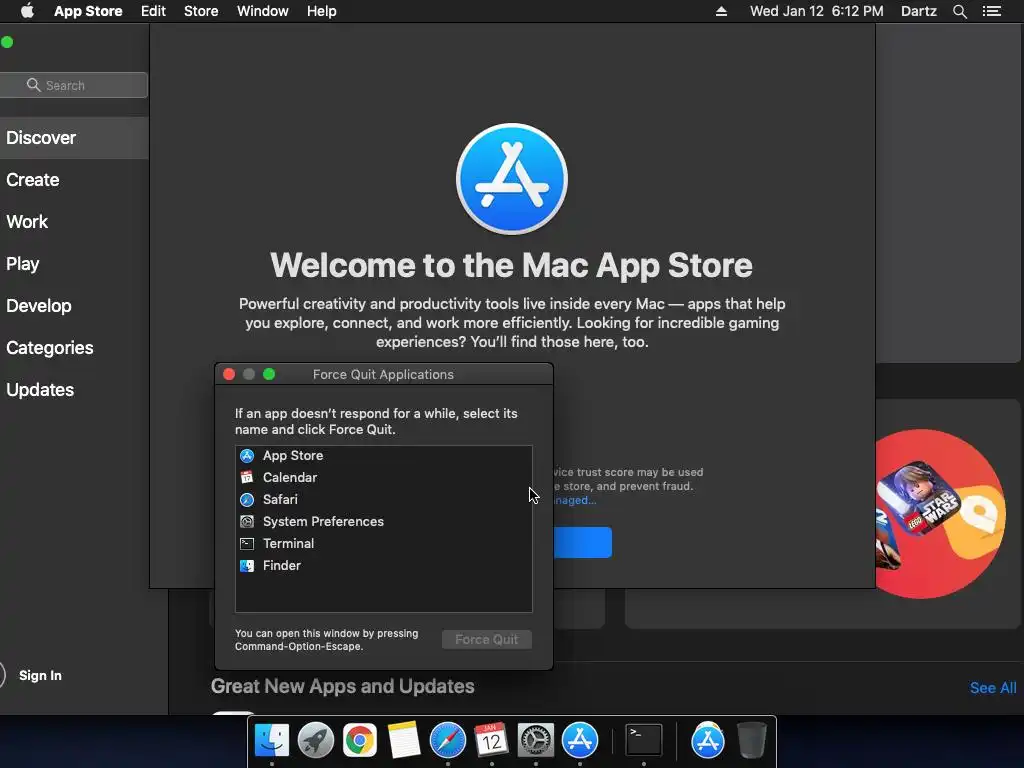The image size is (1024, 768).
Task: Click the App Store icon in Force Quit list
Action: (247, 456)
